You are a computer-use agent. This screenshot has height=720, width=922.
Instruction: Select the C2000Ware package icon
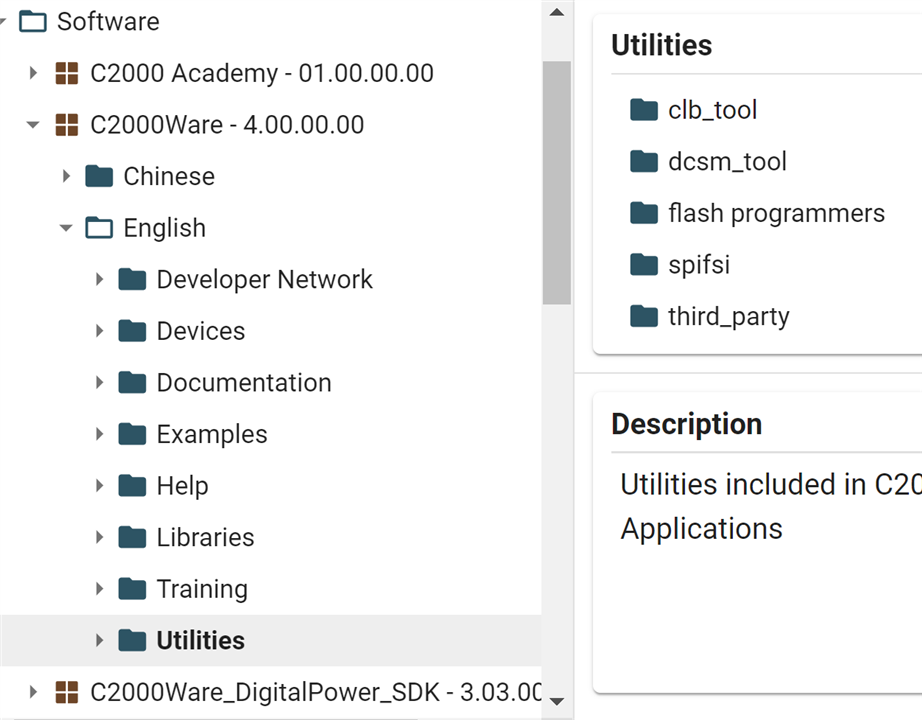(x=66, y=124)
